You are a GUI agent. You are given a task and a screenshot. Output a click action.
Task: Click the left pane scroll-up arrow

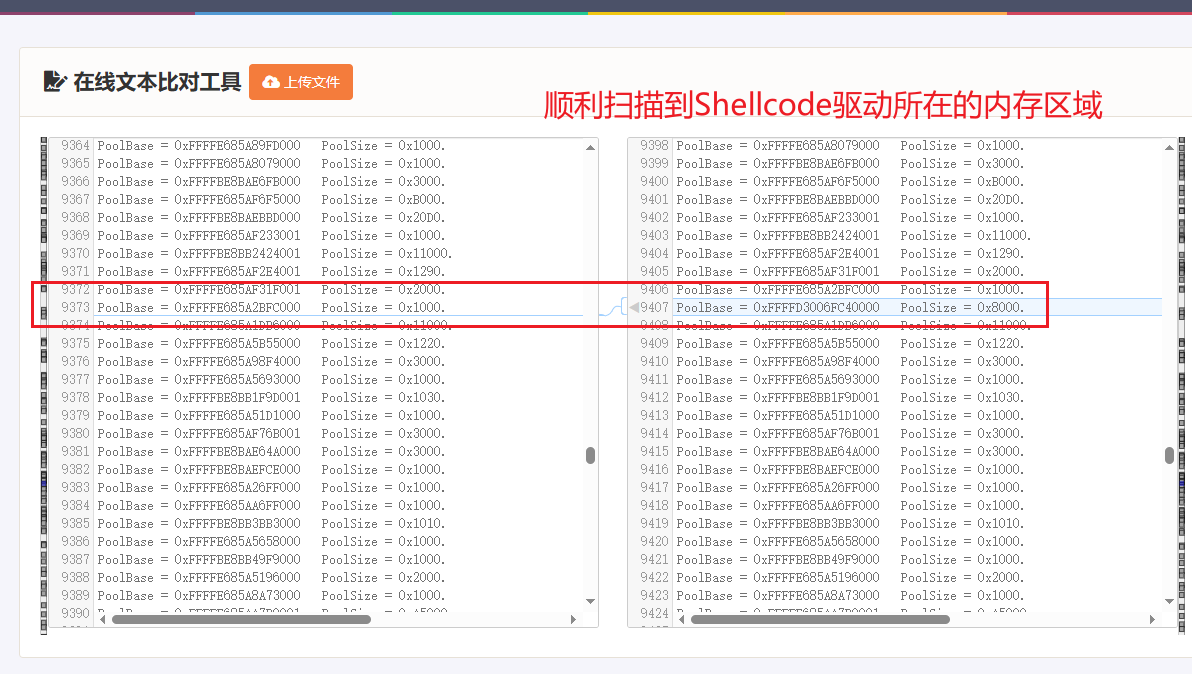[591, 147]
